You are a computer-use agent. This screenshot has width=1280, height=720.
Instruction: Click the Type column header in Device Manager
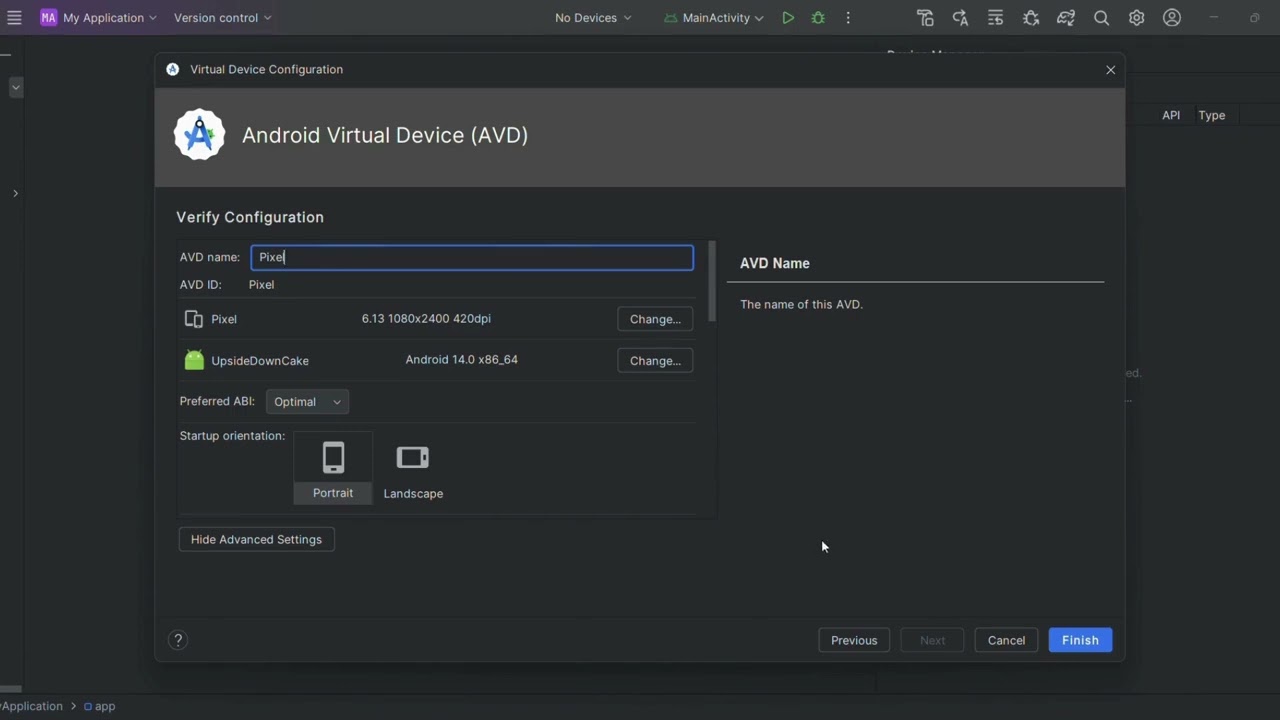coord(1212,115)
